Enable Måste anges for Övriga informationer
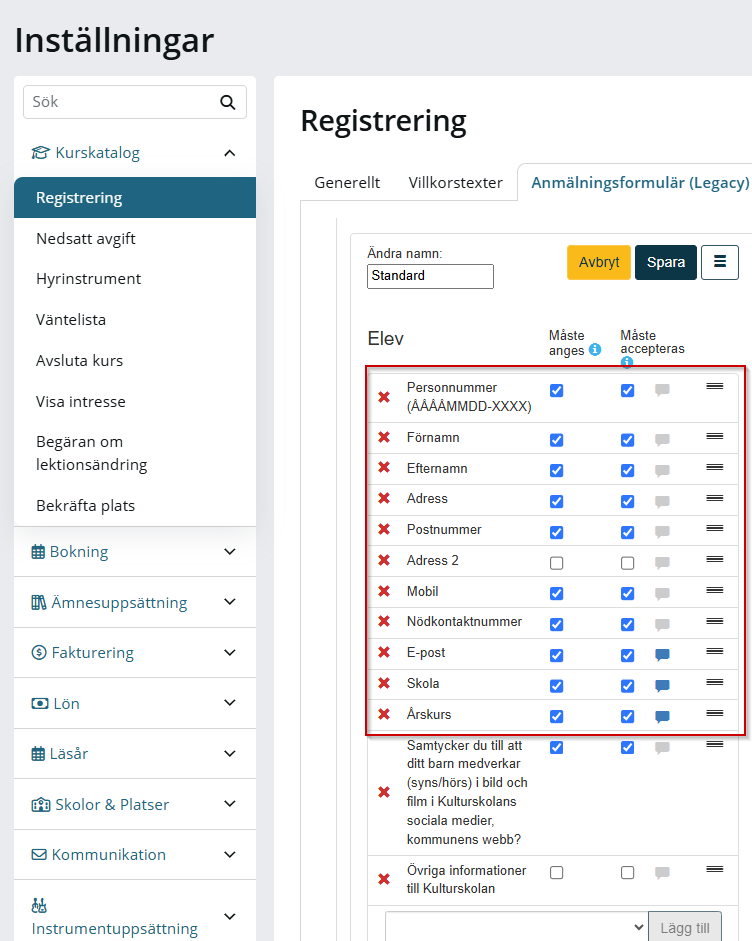The width and height of the screenshot is (752, 941). pyautogui.click(x=556, y=873)
